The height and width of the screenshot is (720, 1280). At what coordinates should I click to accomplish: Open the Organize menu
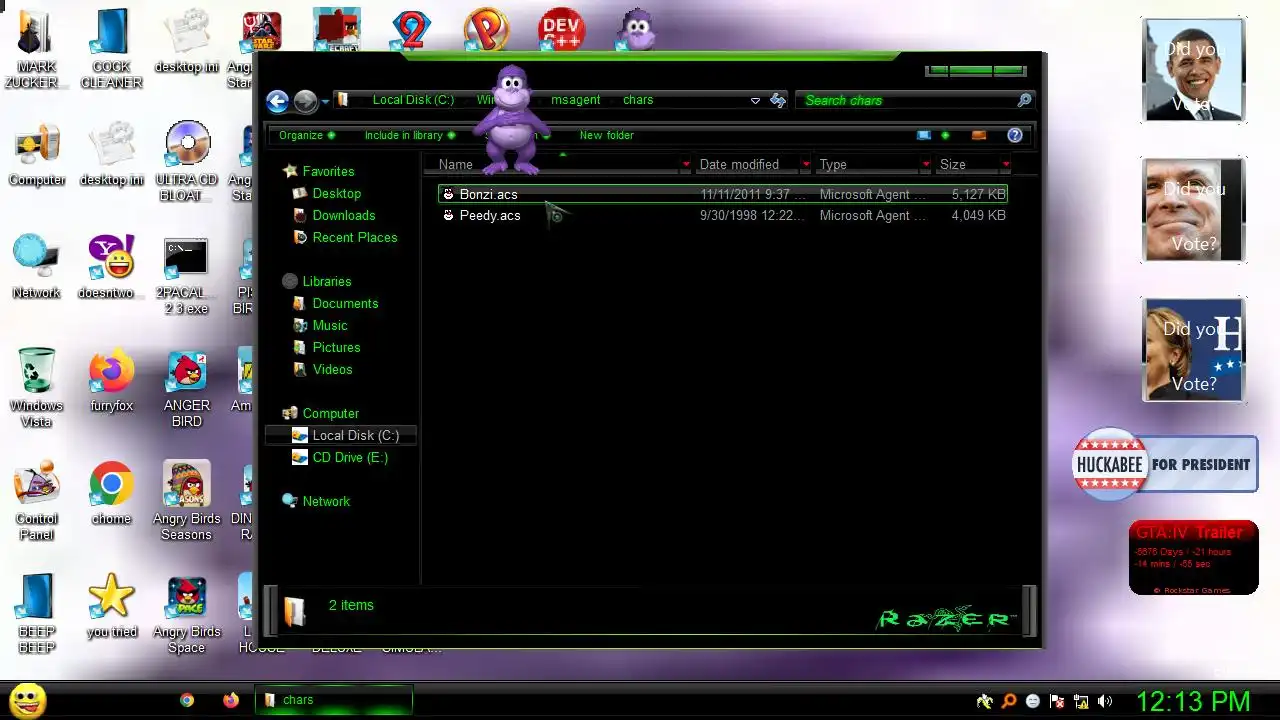(307, 135)
